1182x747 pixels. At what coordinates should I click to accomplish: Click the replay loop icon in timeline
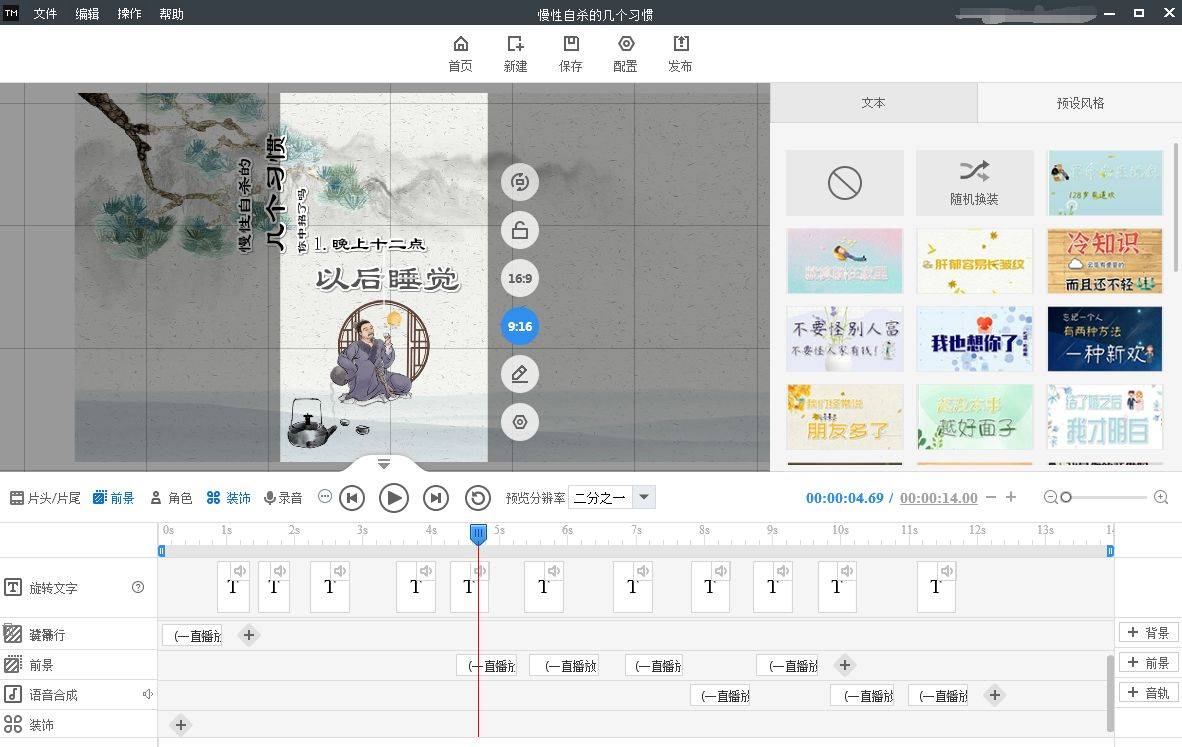coord(478,498)
